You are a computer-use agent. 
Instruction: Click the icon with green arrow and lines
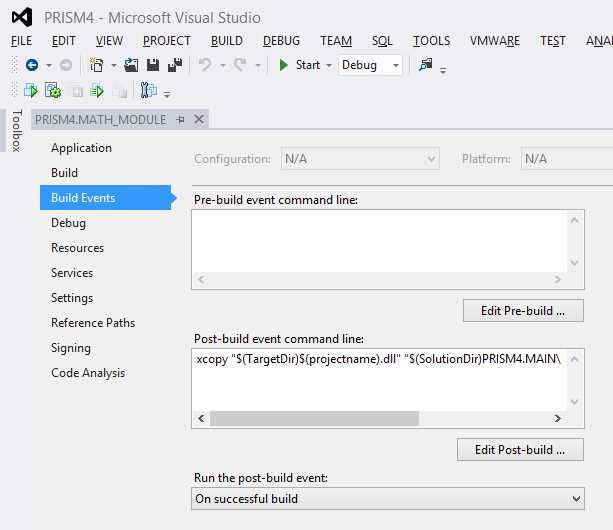97,91
